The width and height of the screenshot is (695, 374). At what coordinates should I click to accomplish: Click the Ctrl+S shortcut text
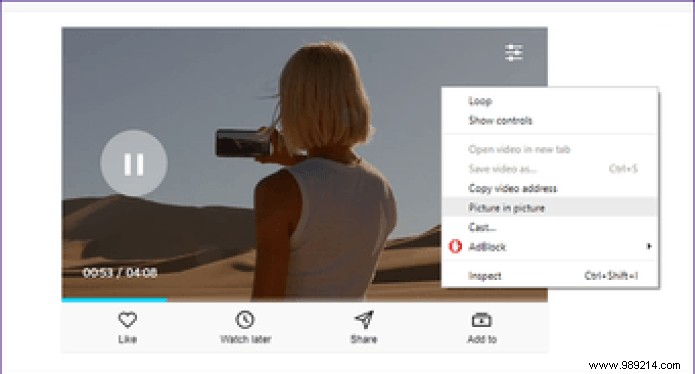[x=623, y=169]
